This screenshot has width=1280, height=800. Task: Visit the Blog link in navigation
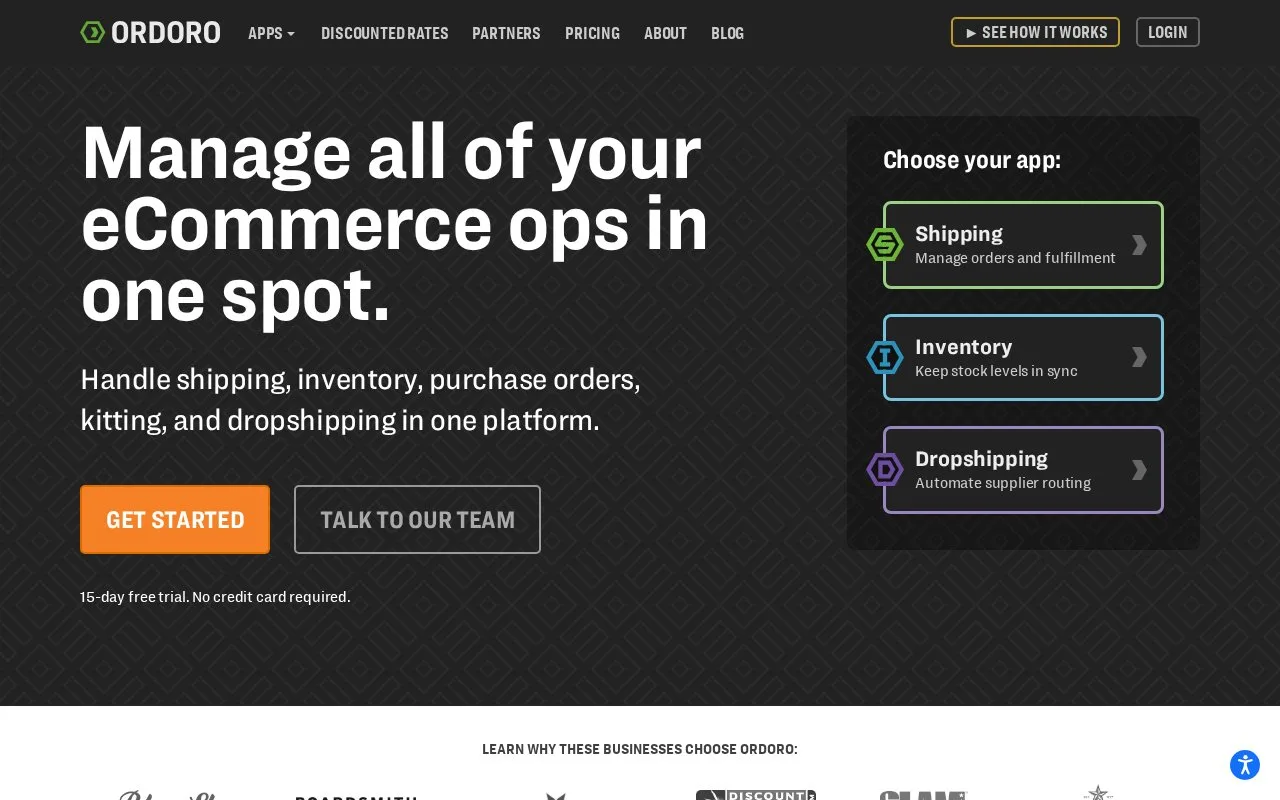727,33
